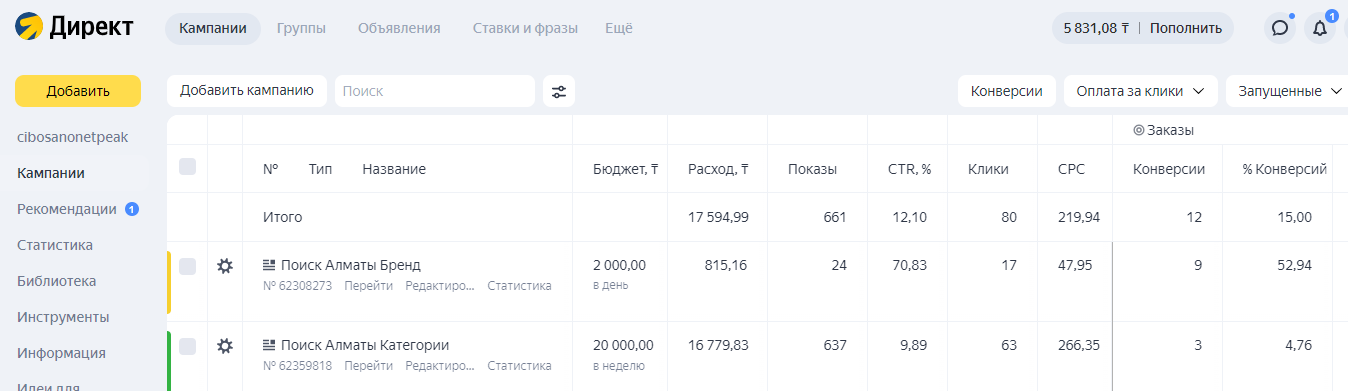1348x391 pixels.
Task: Click the Yandex Direct logo
Action: click(x=75, y=27)
